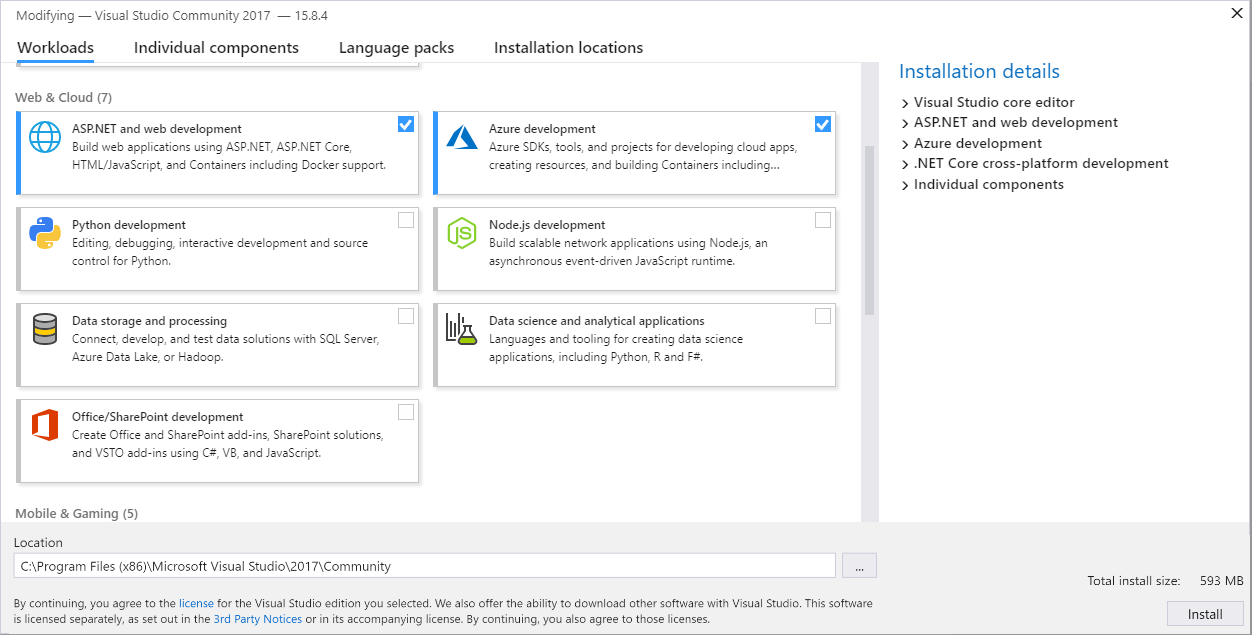
Task: Click the Office/SharePoint logo icon
Action: pos(45,424)
